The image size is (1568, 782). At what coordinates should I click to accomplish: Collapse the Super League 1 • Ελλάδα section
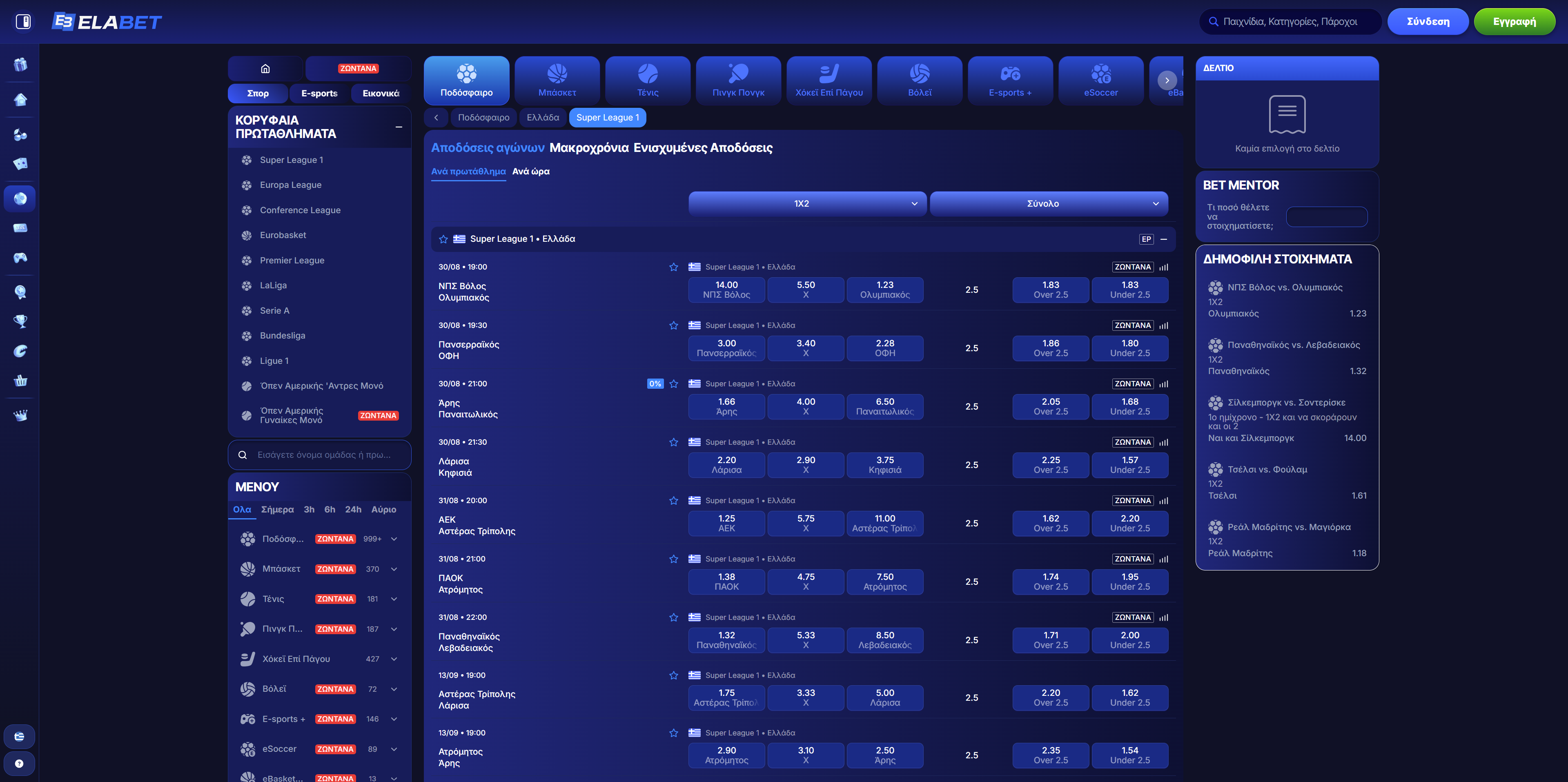1164,239
